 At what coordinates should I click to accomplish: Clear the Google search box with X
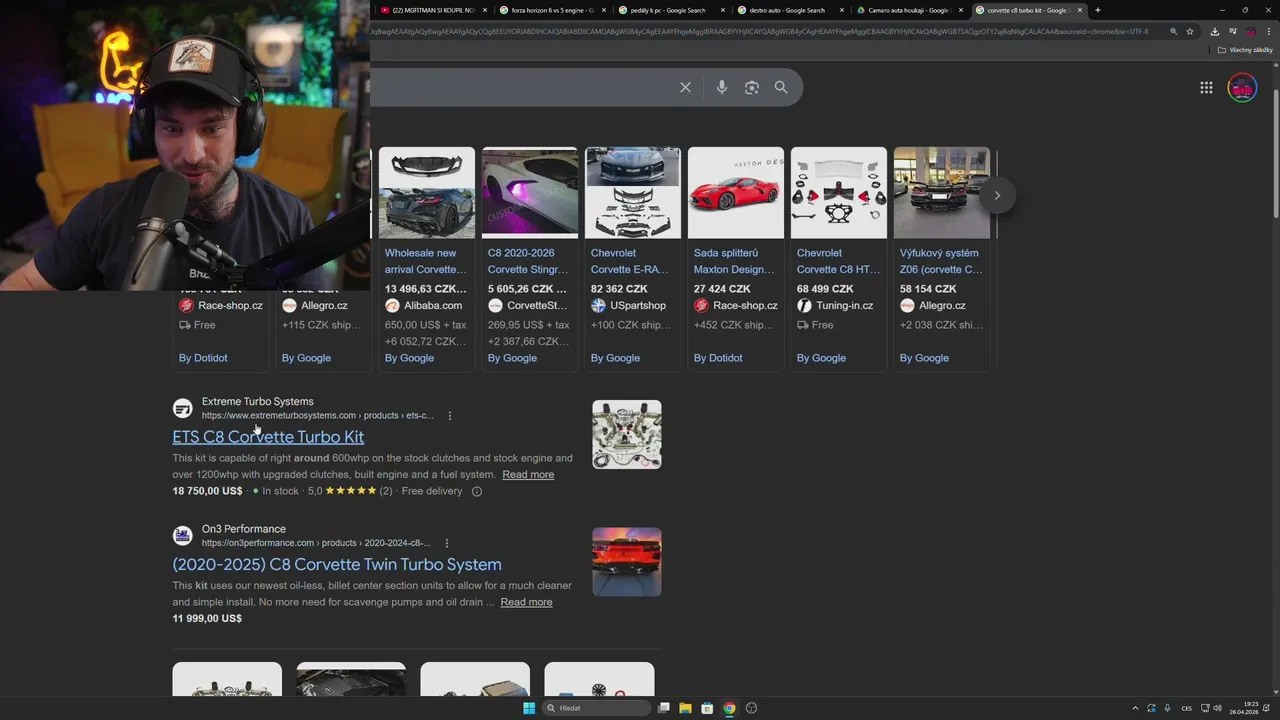pyautogui.click(x=685, y=88)
